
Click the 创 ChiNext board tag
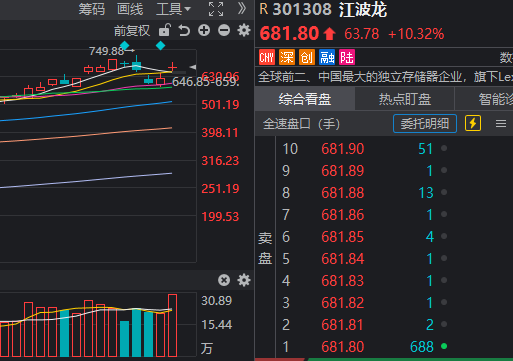tap(307, 57)
